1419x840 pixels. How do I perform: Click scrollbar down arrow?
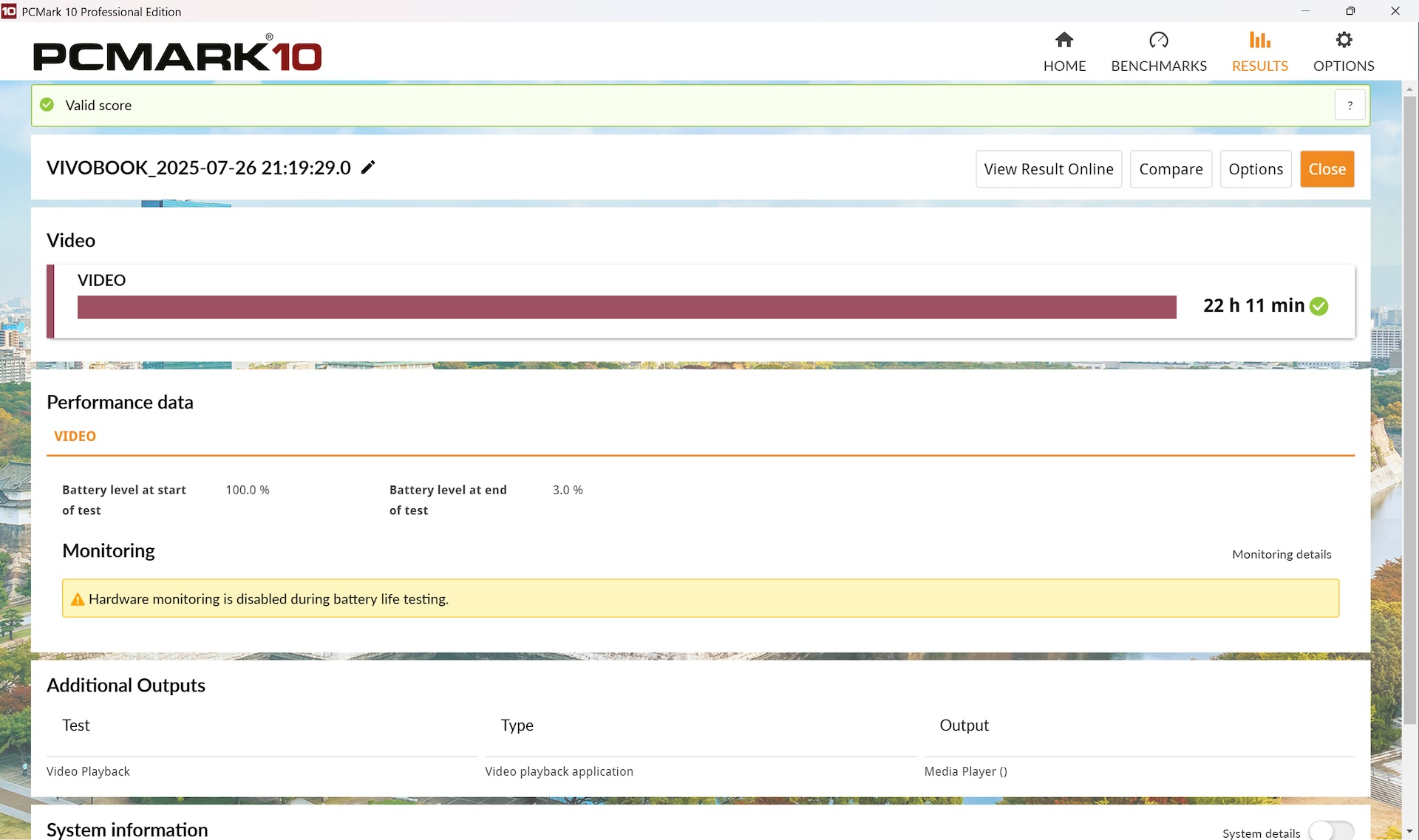click(x=1410, y=831)
